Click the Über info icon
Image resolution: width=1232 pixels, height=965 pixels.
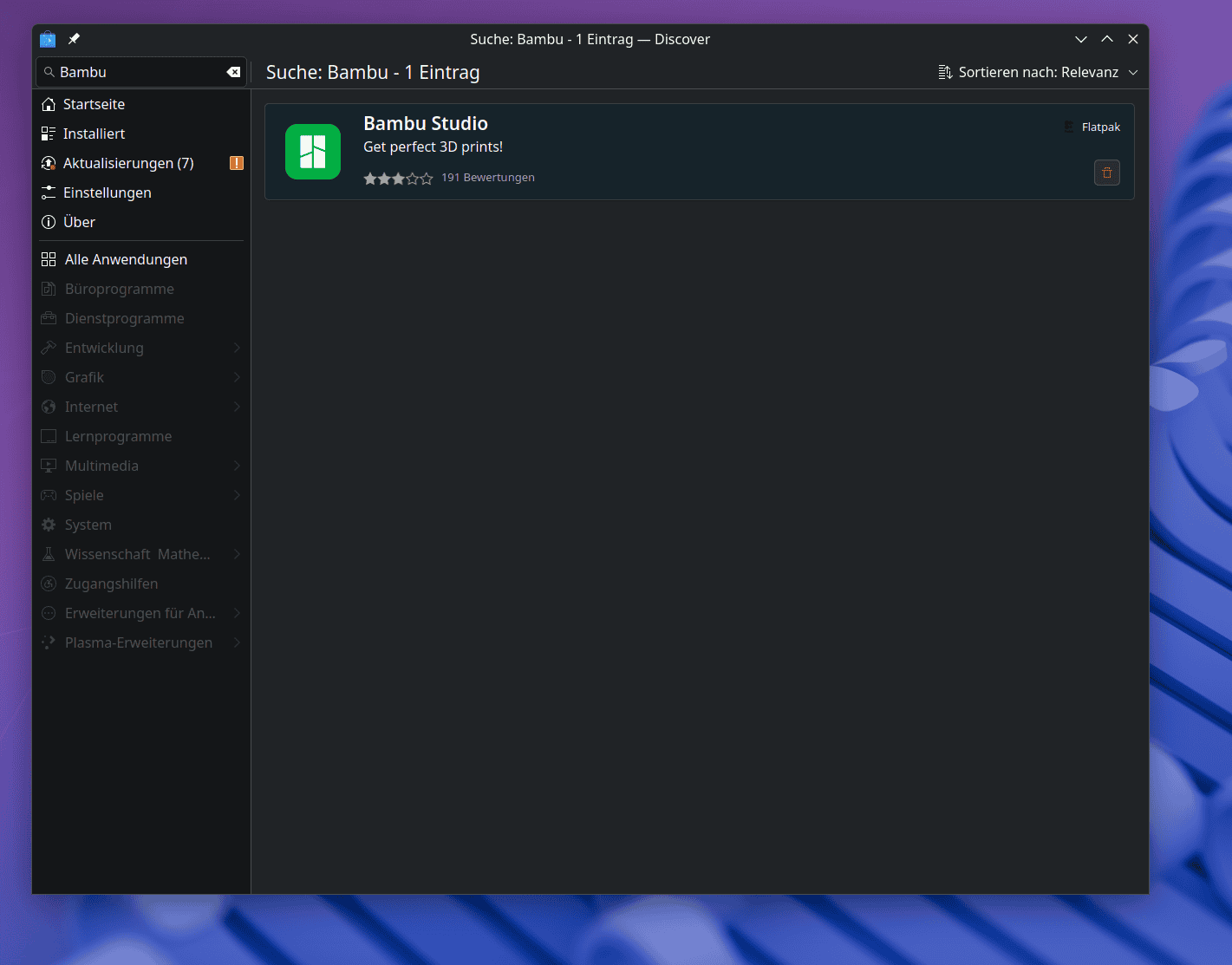point(49,222)
